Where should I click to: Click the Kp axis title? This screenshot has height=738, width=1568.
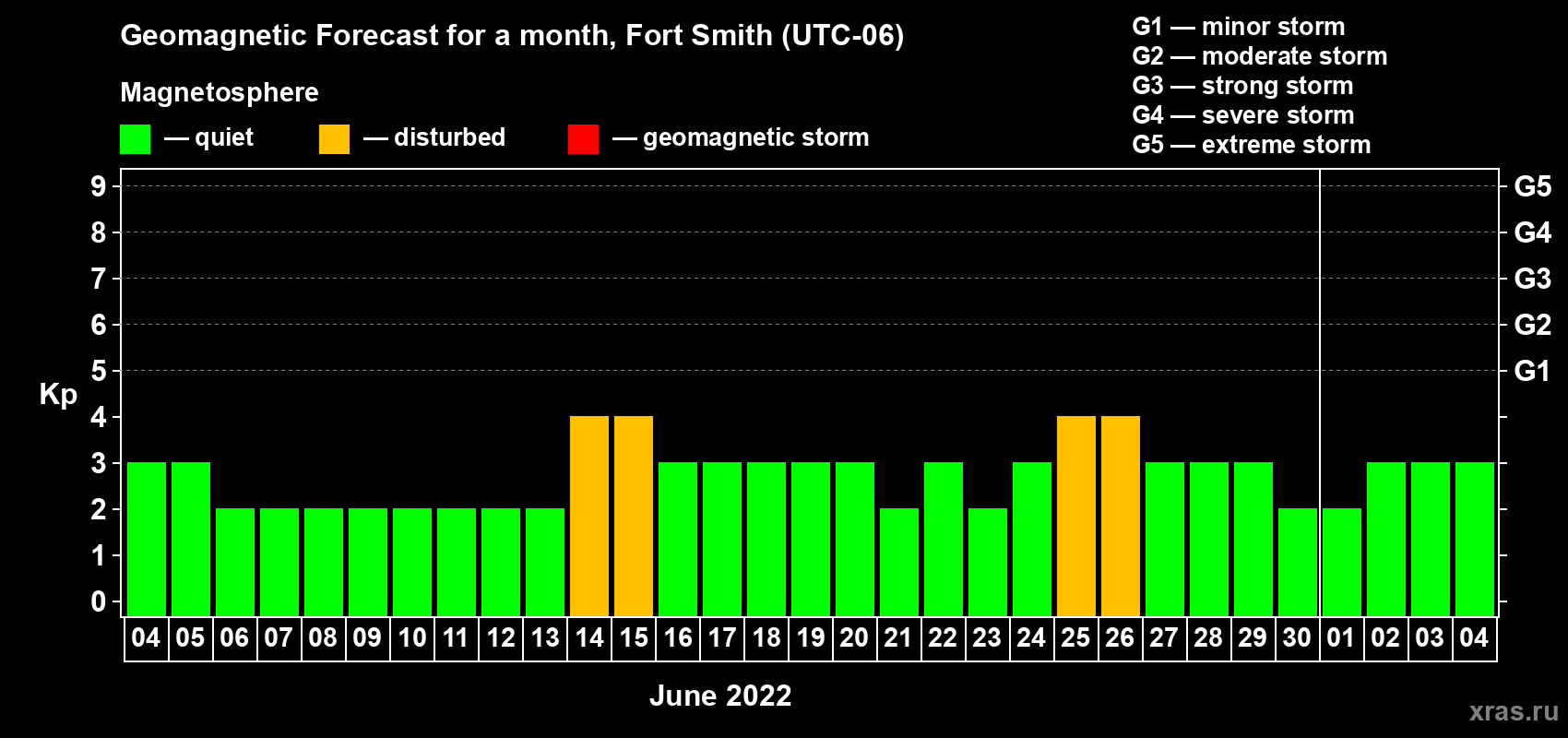click(x=58, y=394)
